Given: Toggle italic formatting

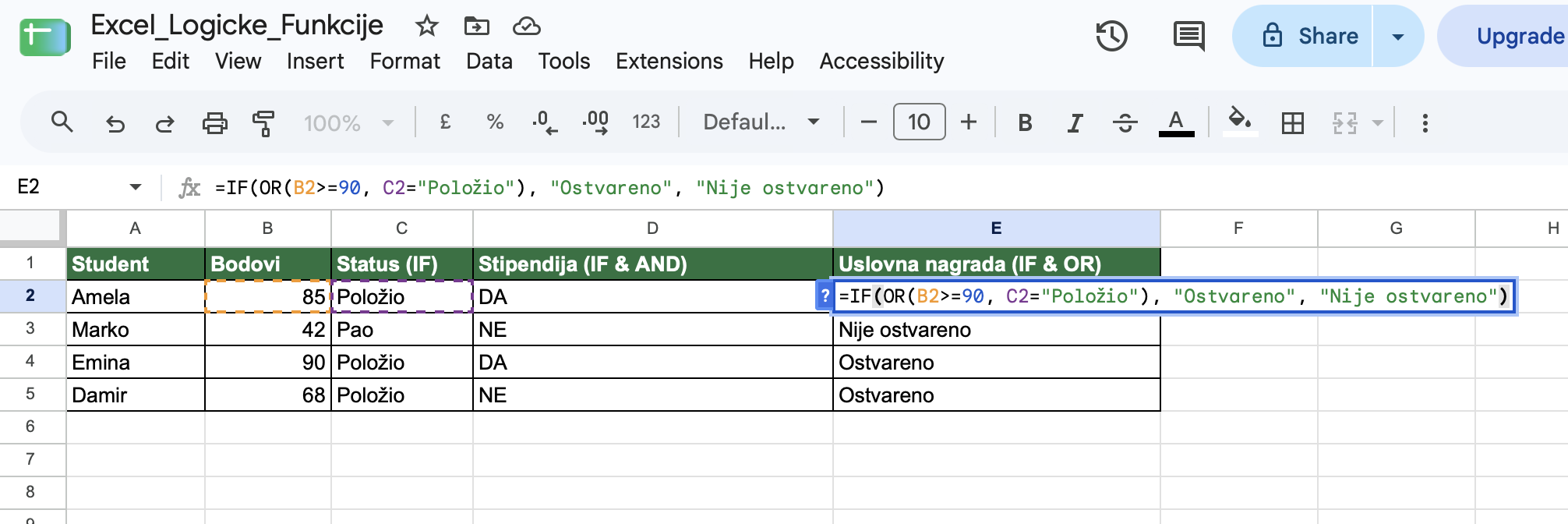Looking at the screenshot, I should (1075, 122).
